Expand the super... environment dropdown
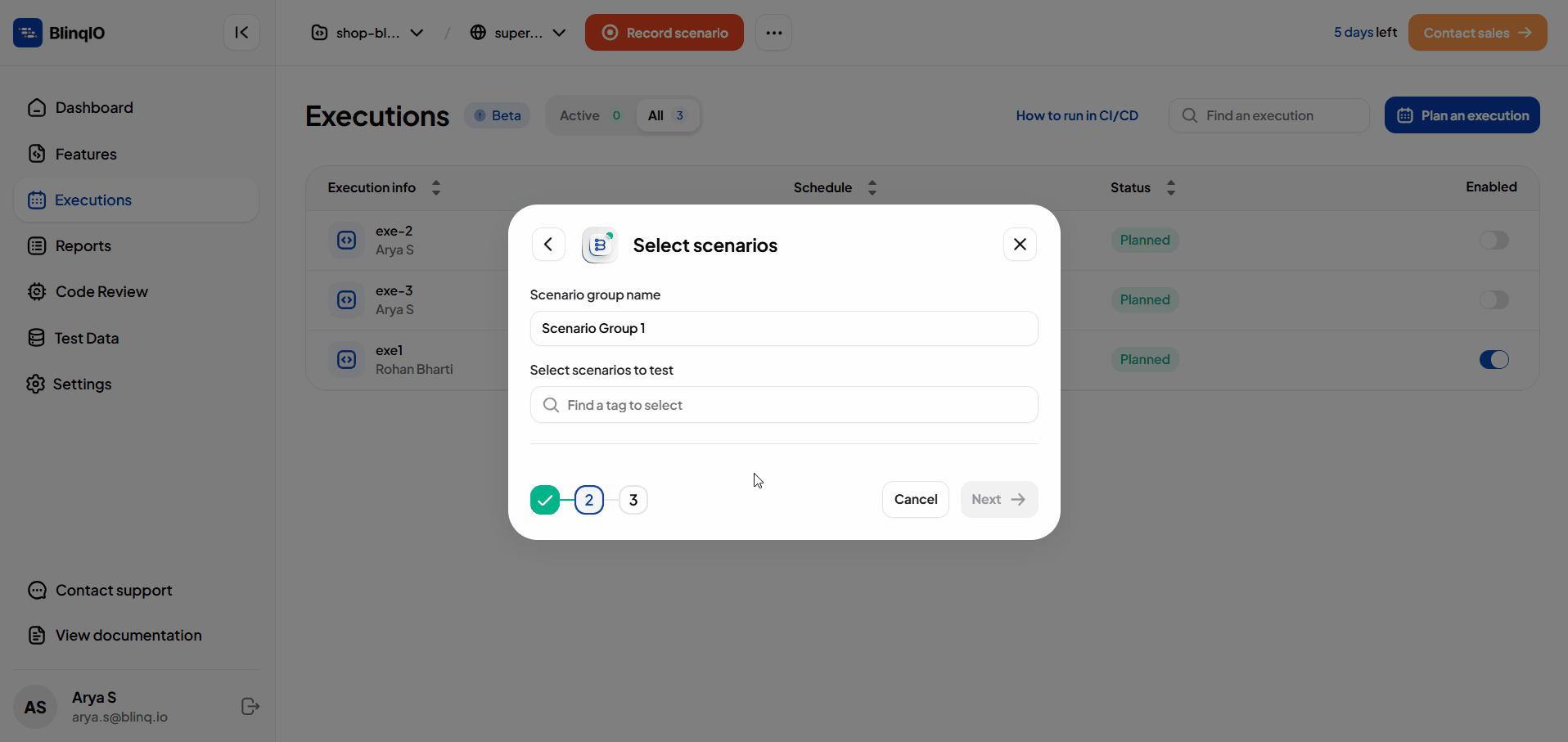 click(x=517, y=33)
